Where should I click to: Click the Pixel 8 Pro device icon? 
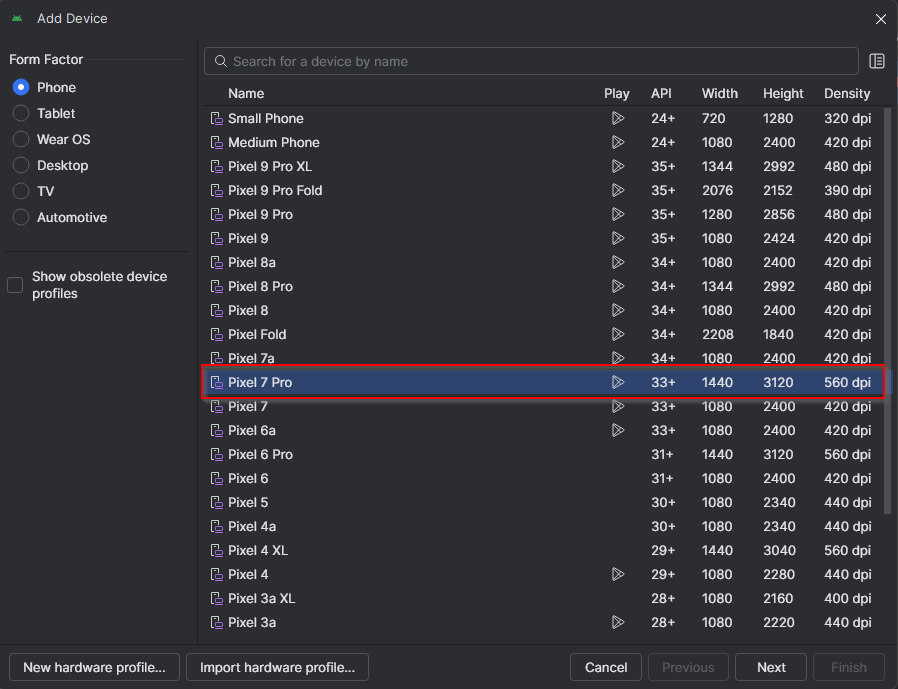click(216, 286)
